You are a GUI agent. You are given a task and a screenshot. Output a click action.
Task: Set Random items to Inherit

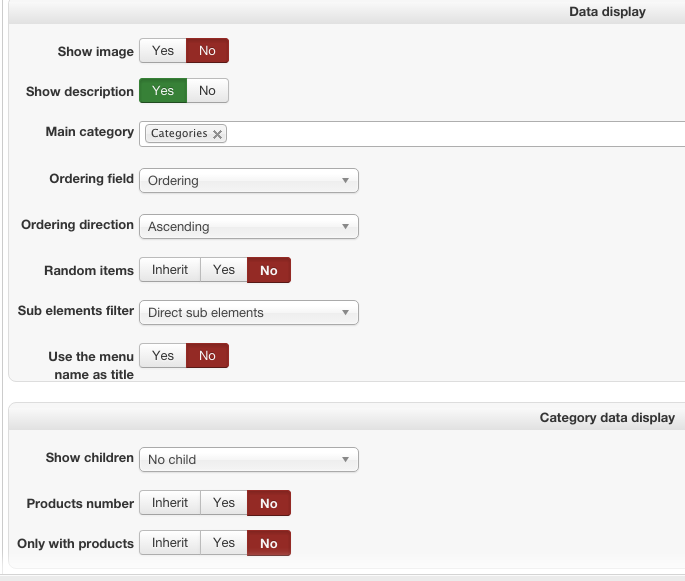click(x=170, y=270)
